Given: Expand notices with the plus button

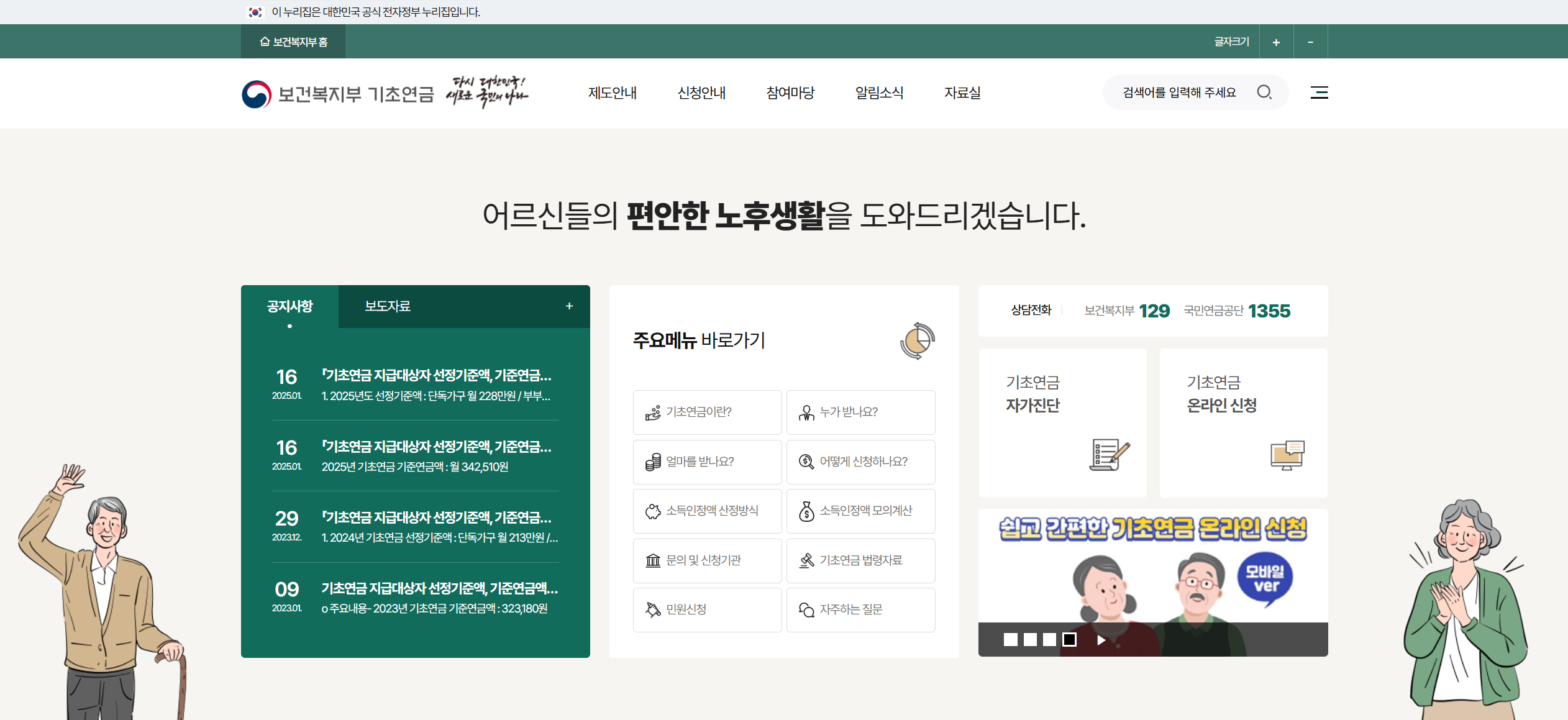Looking at the screenshot, I should (569, 306).
